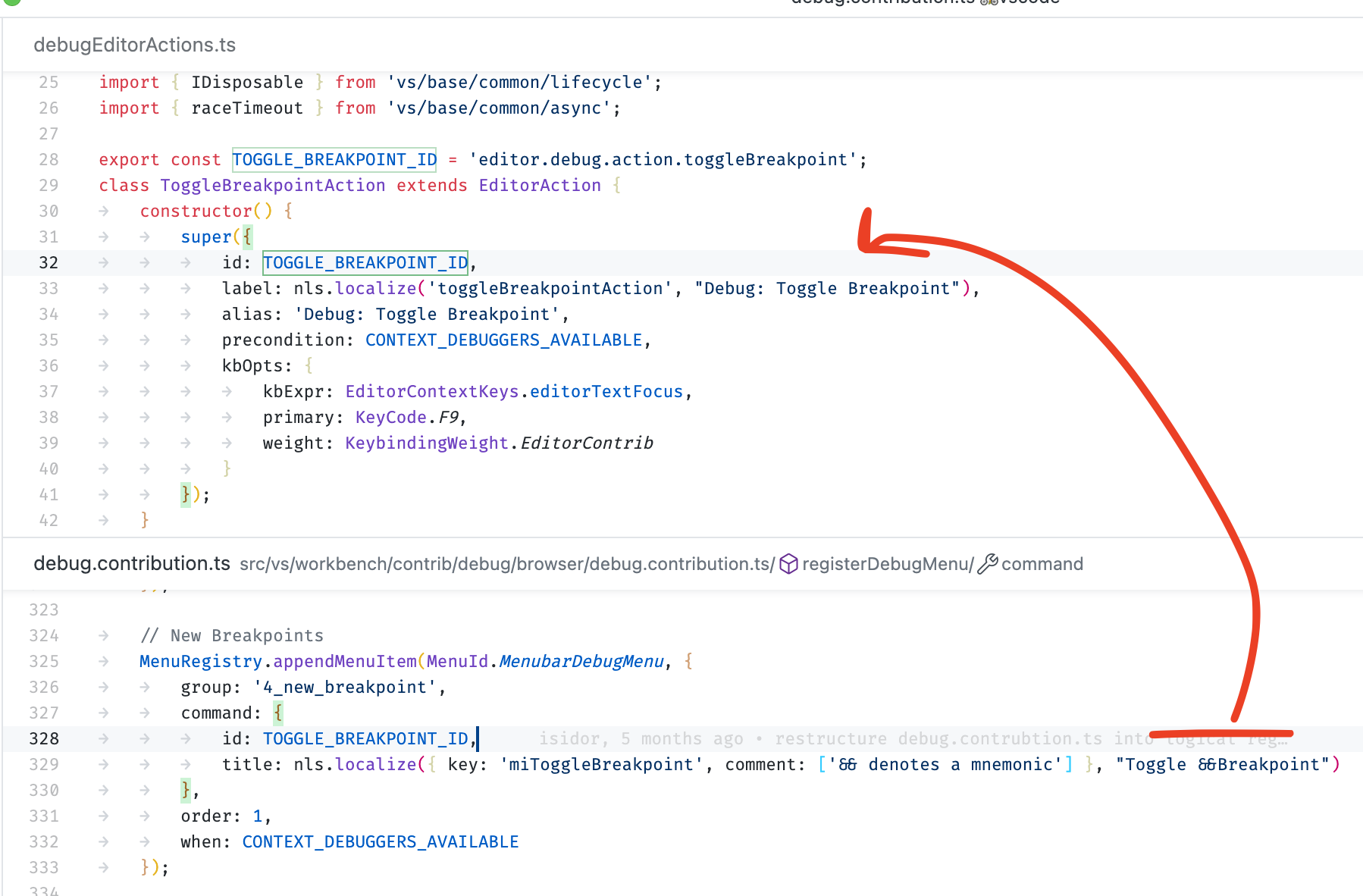Click the highlighted closing brace on line 41
Viewport: 1363px width, 896px height.
point(185,494)
